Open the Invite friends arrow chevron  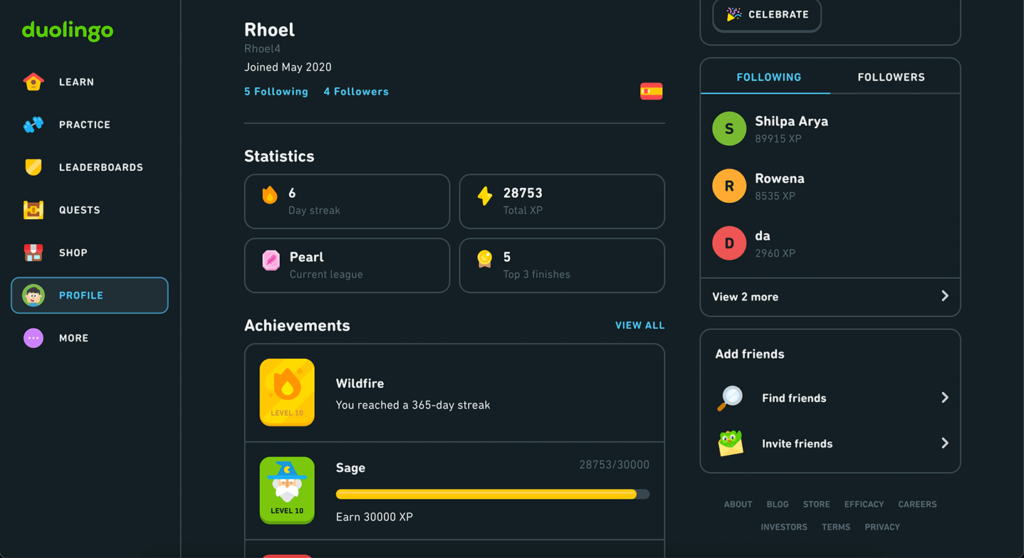(x=944, y=443)
